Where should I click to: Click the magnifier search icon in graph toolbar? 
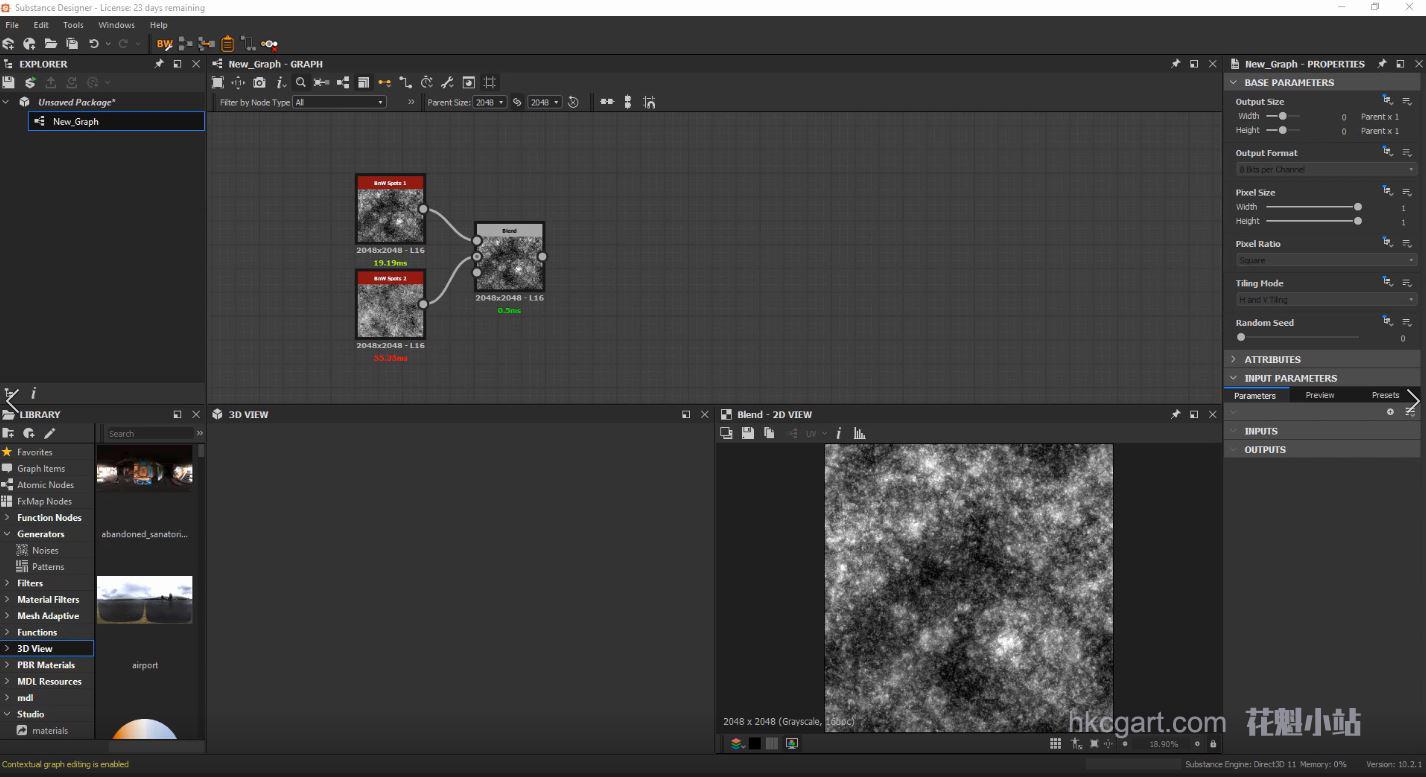click(x=300, y=82)
